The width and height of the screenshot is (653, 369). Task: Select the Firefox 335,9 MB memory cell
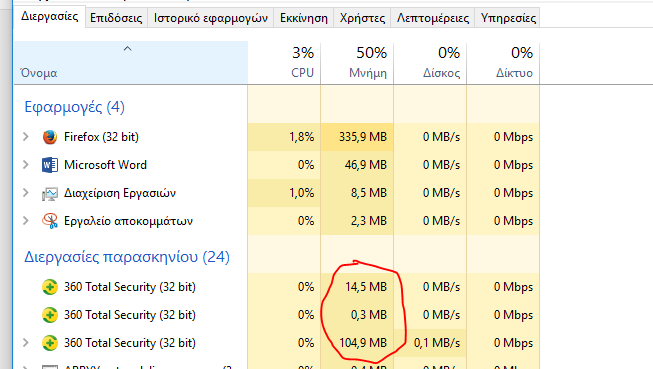coord(357,137)
